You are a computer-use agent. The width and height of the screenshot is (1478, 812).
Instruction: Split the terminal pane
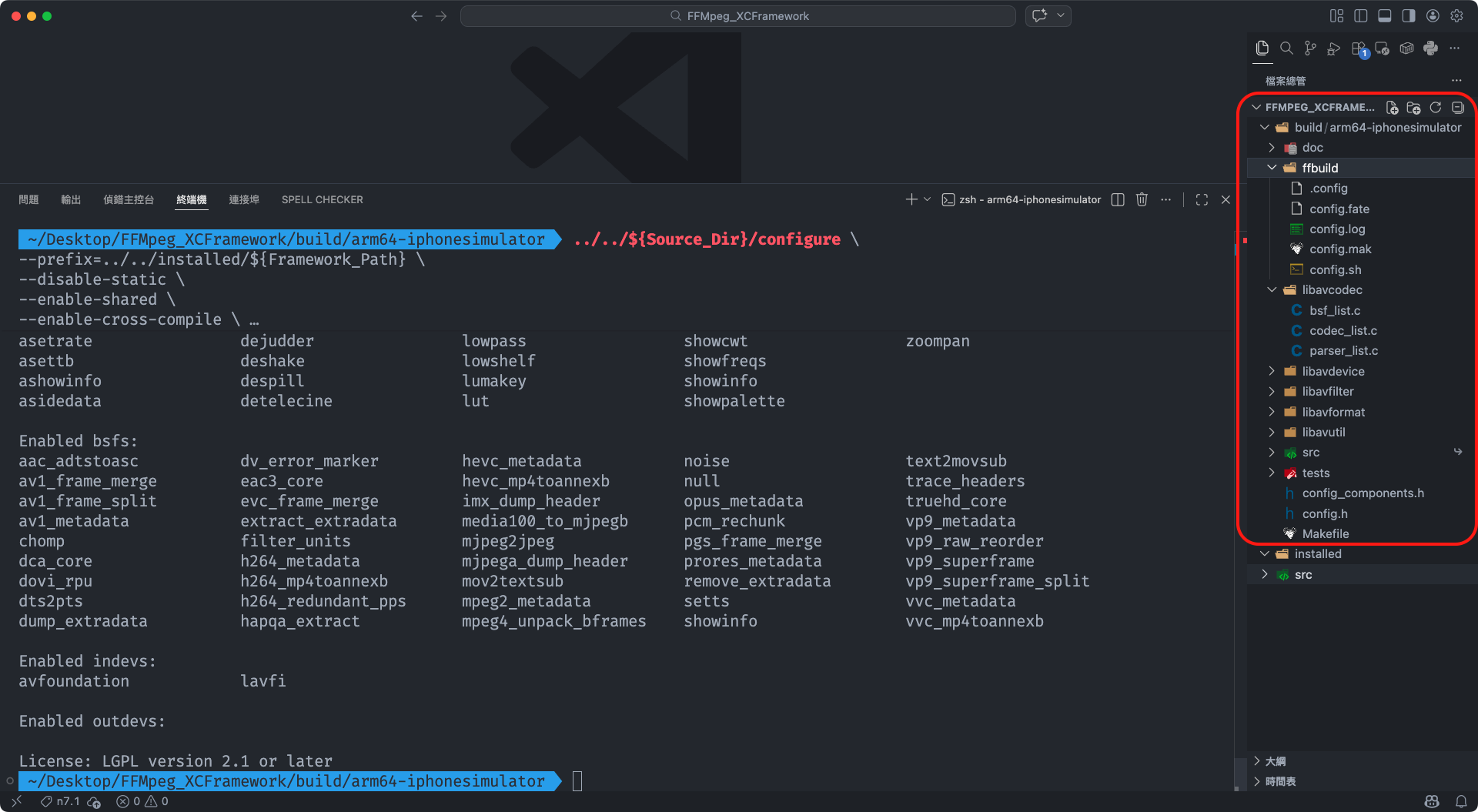click(x=1118, y=200)
